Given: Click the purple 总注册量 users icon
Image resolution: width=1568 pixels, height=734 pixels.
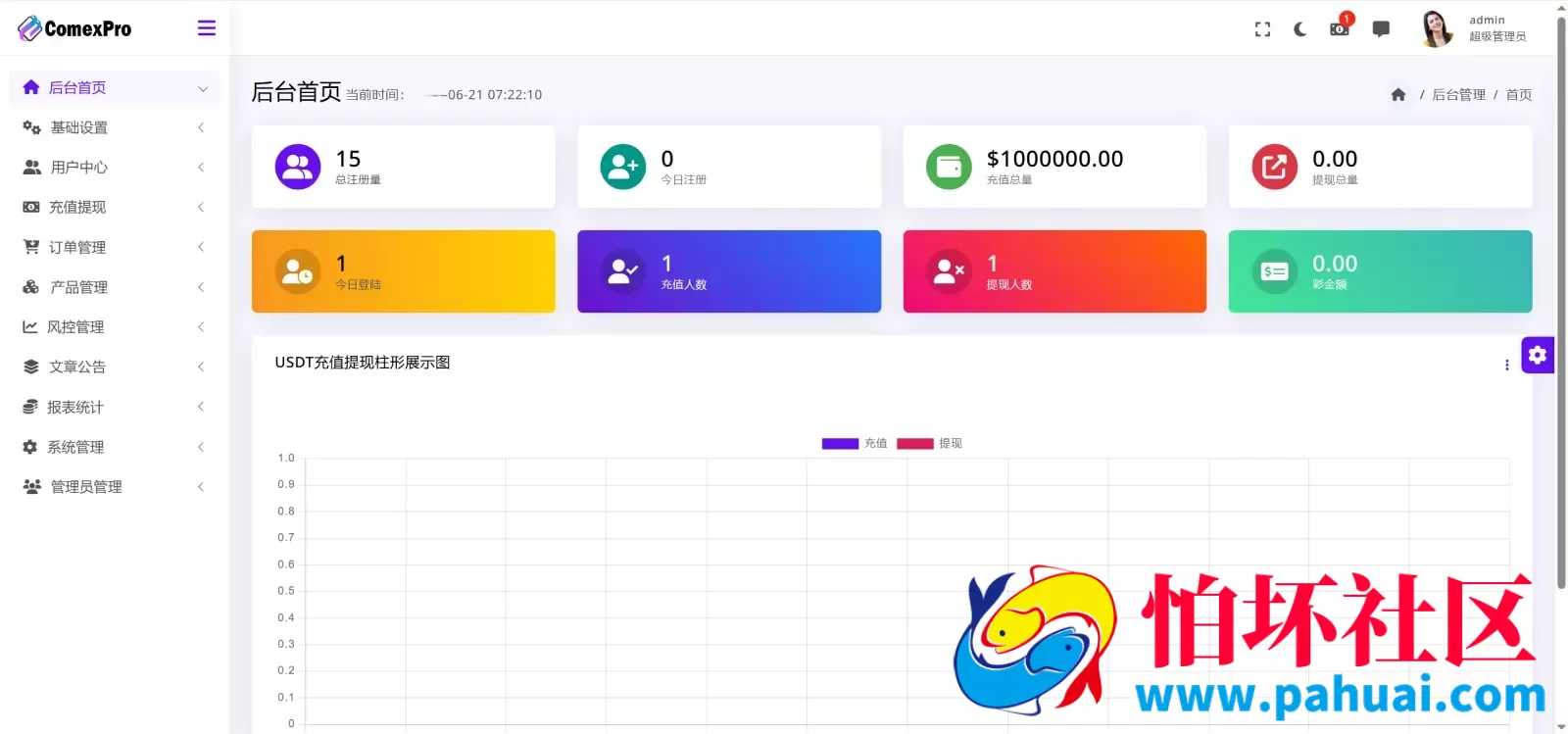Looking at the screenshot, I should (x=298, y=167).
